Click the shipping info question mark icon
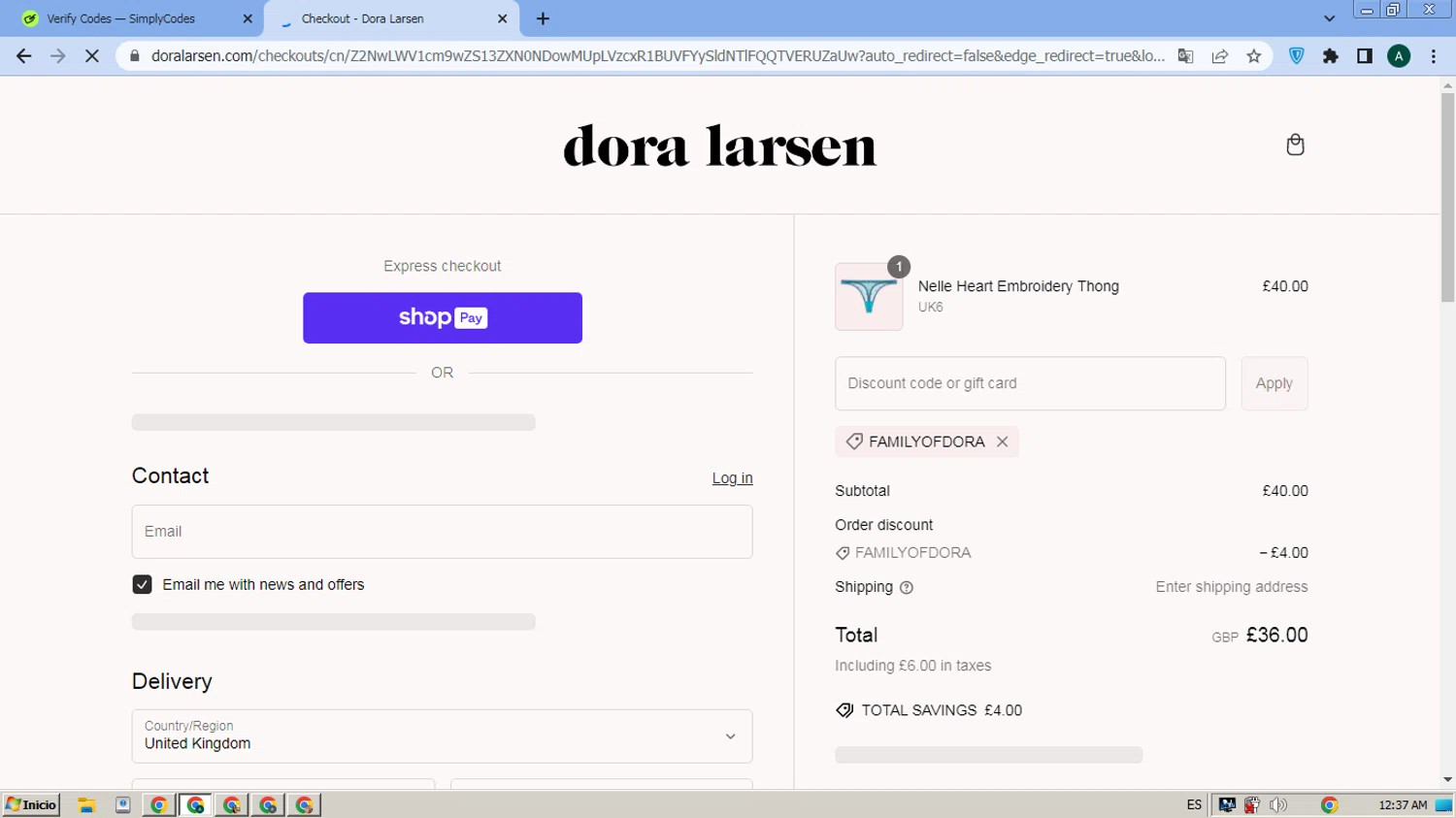 pyautogui.click(x=907, y=587)
